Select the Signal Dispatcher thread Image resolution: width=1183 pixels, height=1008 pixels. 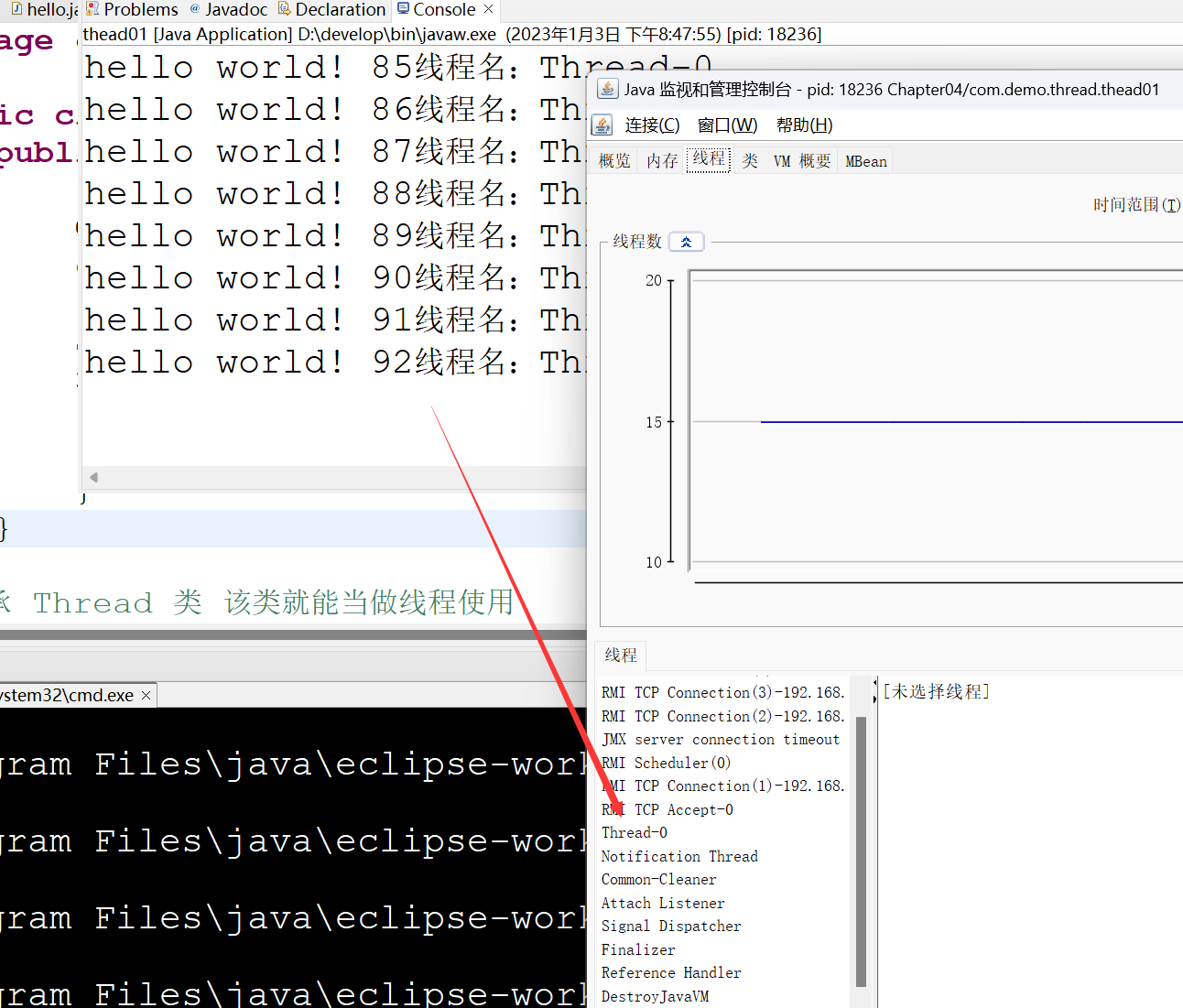(671, 927)
